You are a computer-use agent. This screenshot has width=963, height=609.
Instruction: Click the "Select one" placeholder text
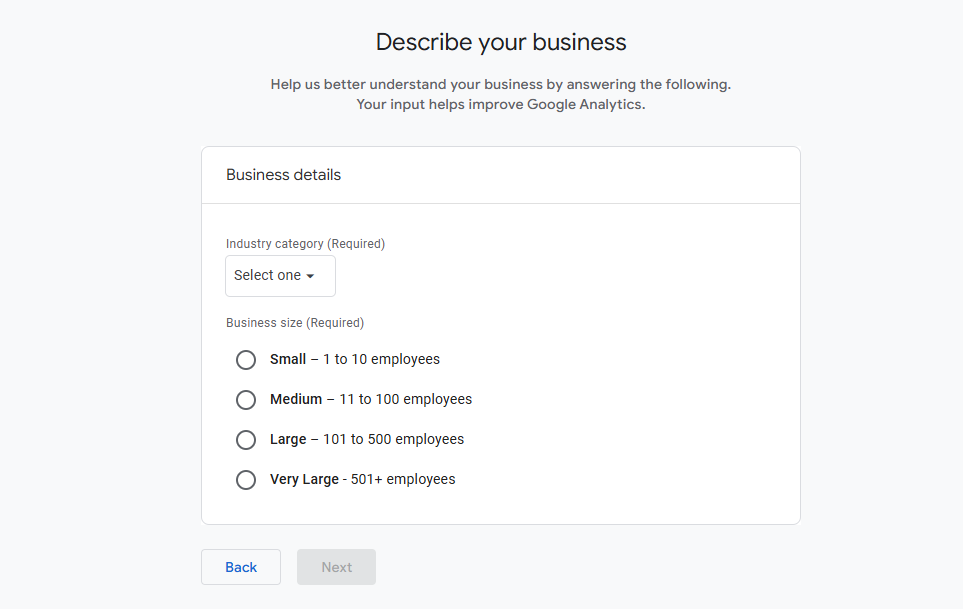click(267, 276)
